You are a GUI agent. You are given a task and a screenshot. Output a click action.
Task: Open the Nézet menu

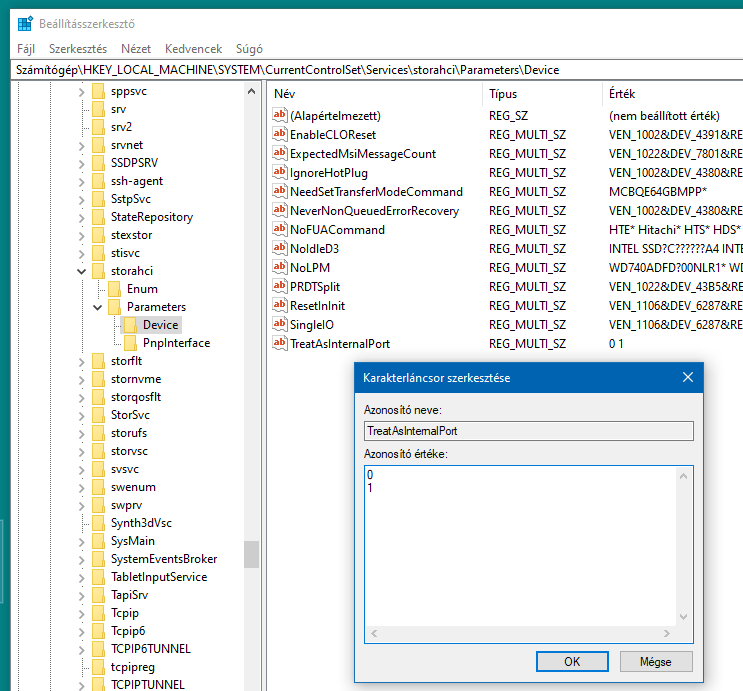click(x=136, y=49)
